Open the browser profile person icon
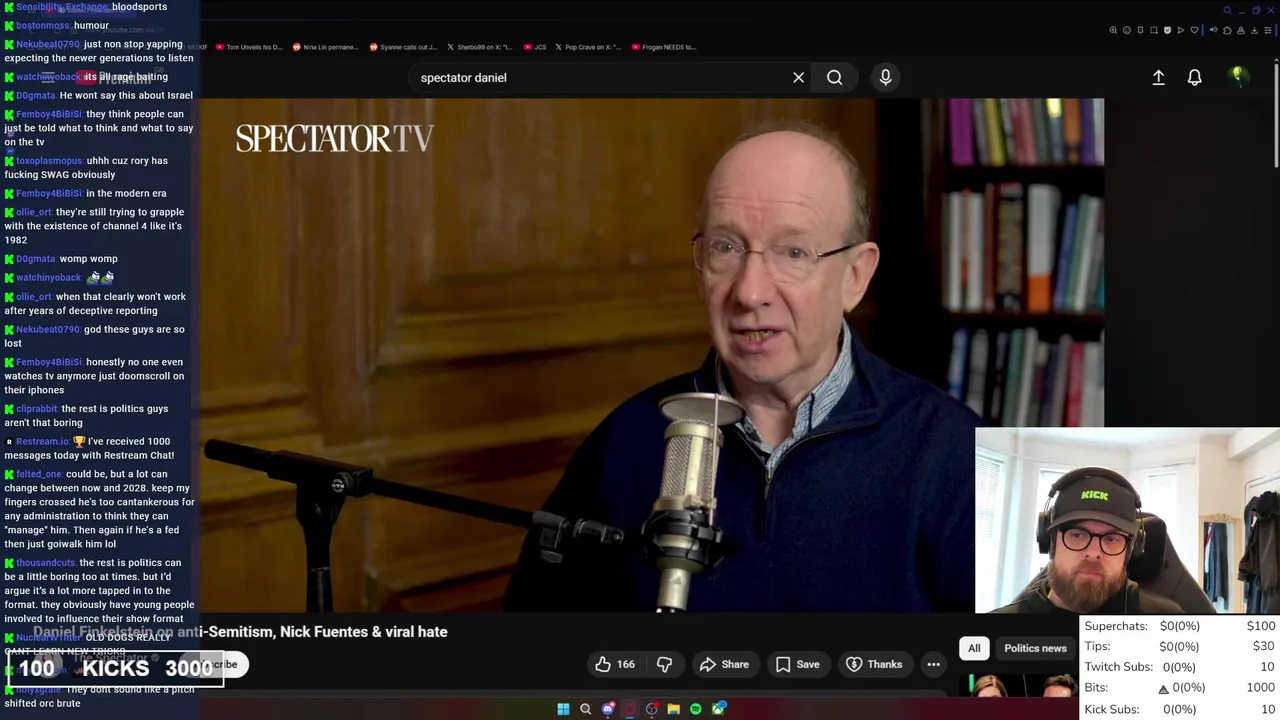The height and width of the screenshot is (720, 1280). 1241,30
